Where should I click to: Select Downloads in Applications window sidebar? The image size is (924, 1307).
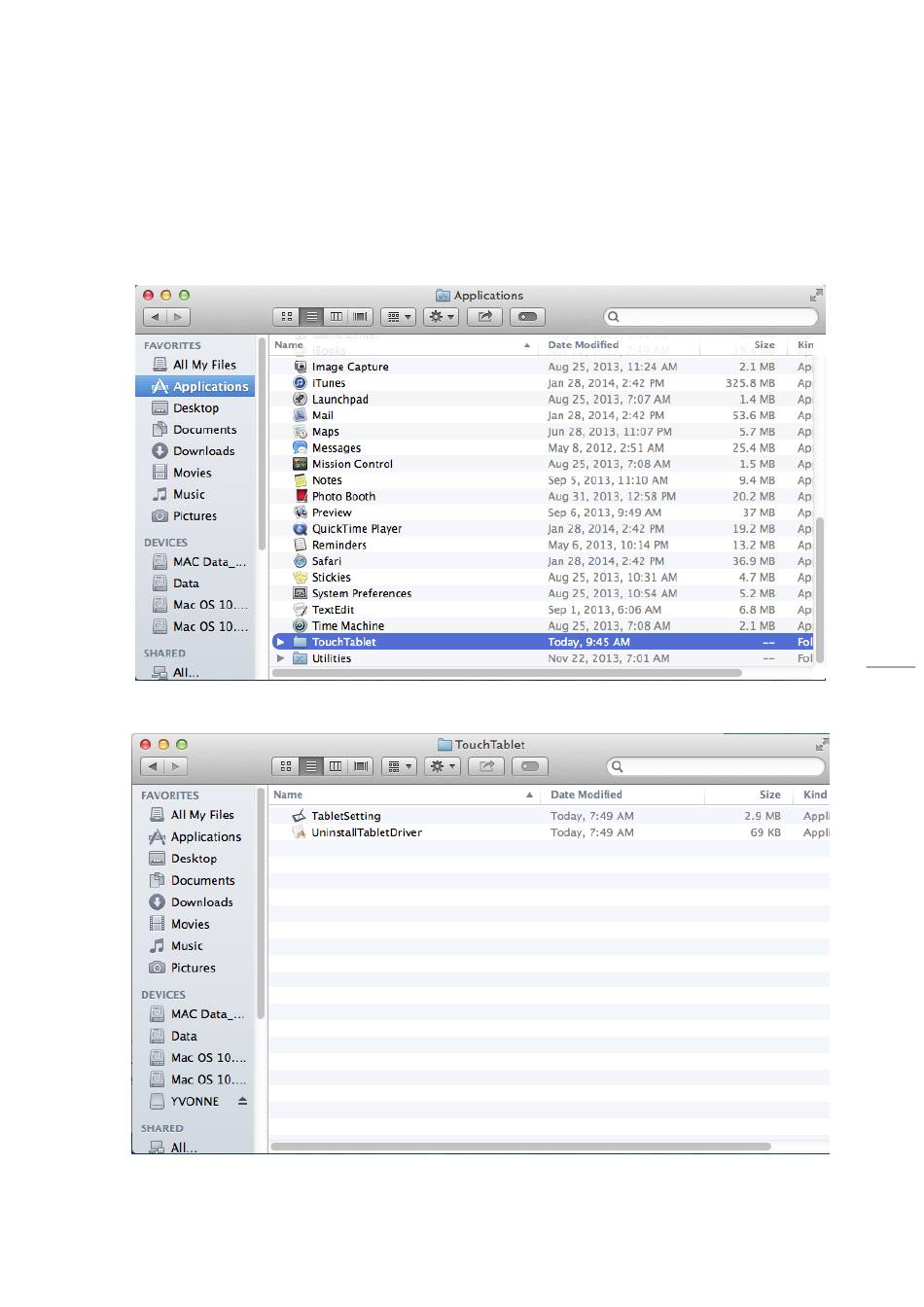(195, 451)
